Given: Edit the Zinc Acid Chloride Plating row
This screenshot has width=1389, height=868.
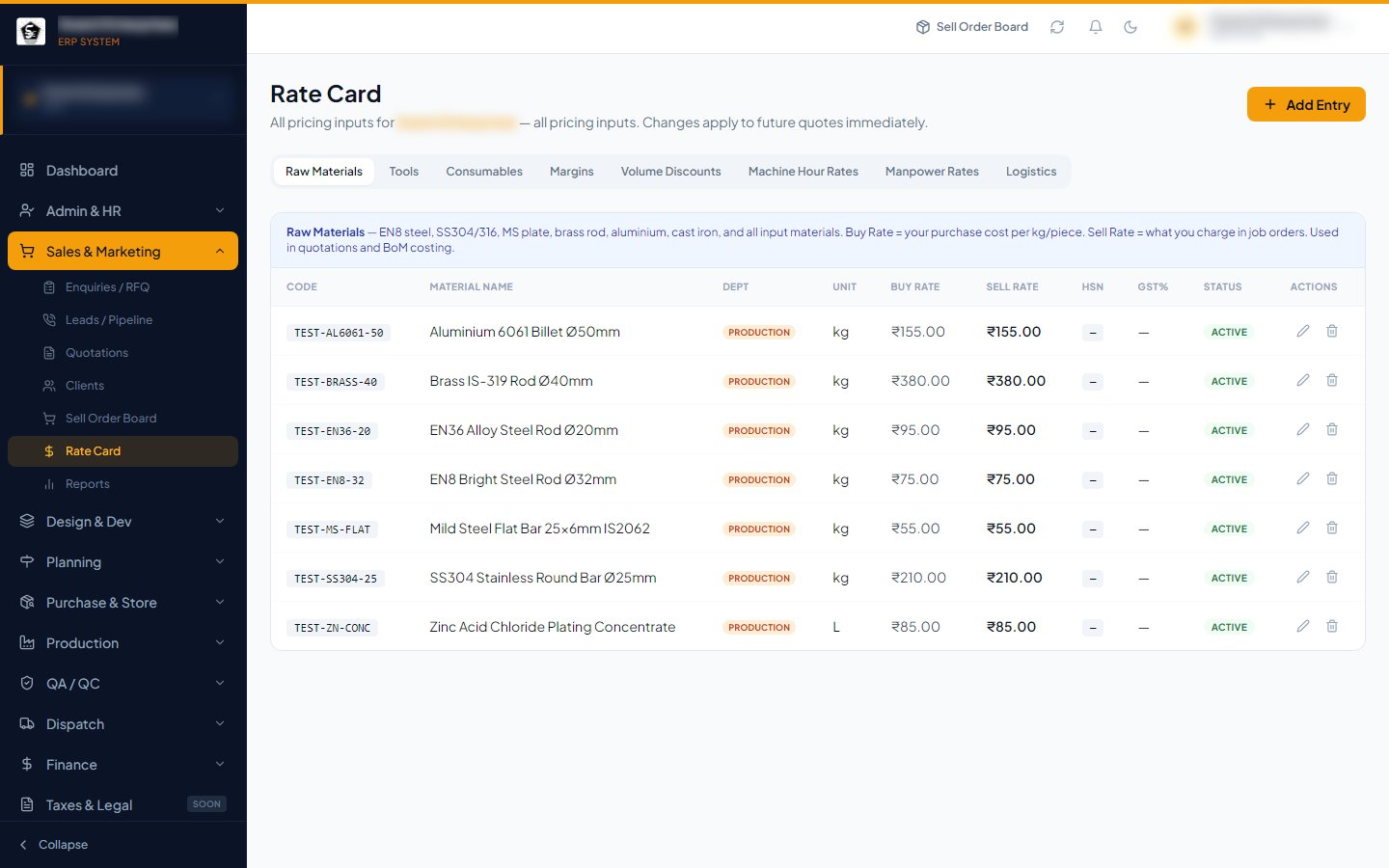Looking at the screenshot, I should point(1303,626).
